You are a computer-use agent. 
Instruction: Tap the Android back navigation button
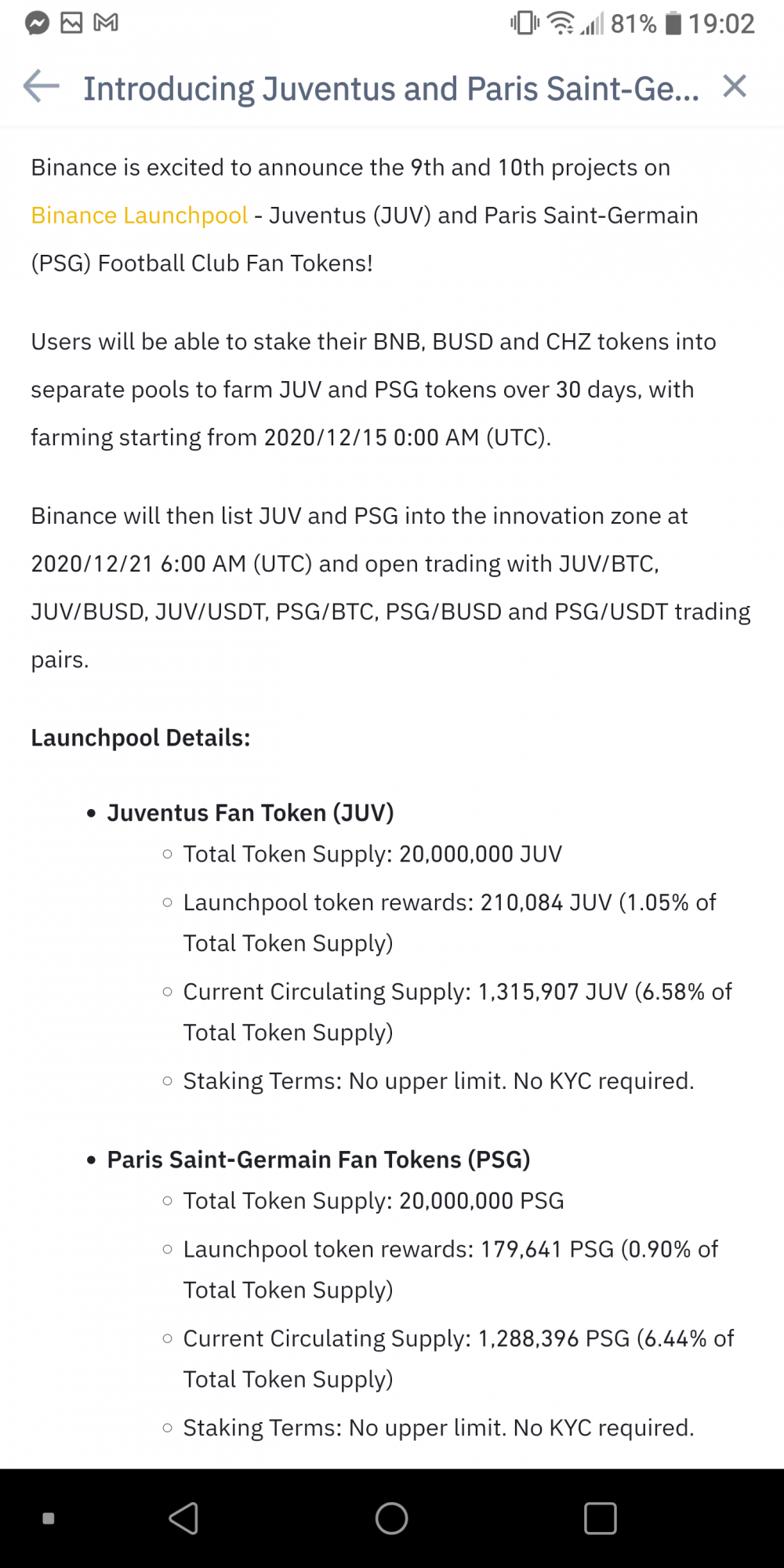pos(184,1519)
